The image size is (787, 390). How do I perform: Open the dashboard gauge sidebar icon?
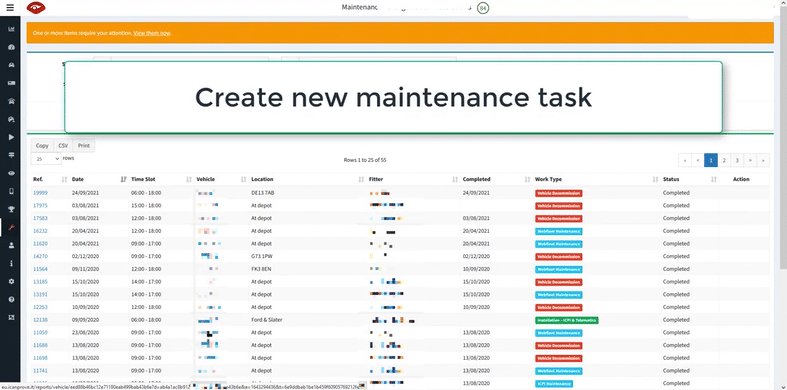coord(11,47)
